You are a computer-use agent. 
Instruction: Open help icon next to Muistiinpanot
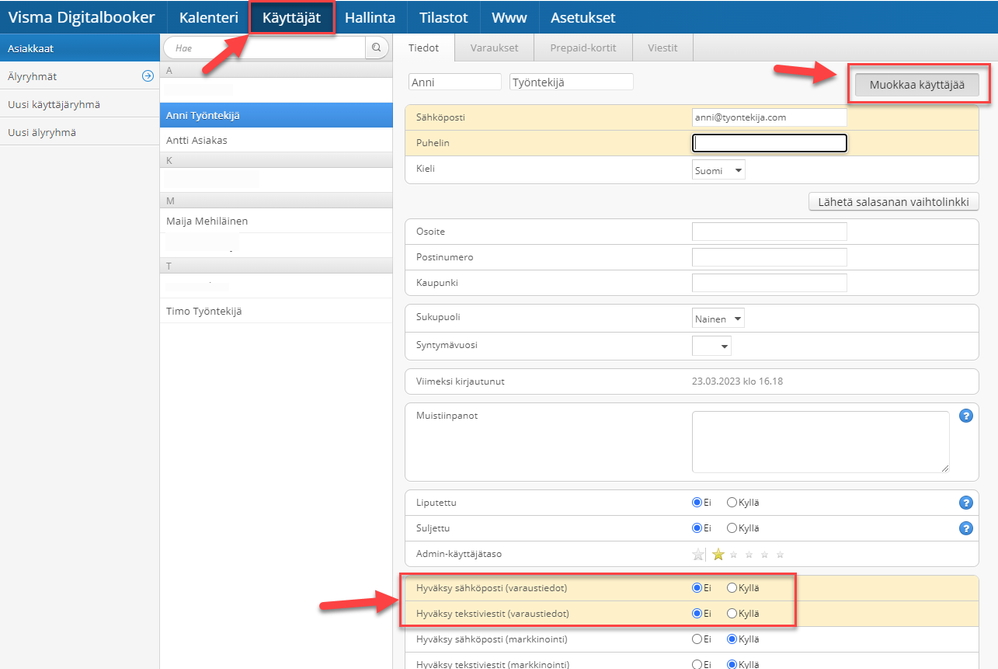pos(966,416)
